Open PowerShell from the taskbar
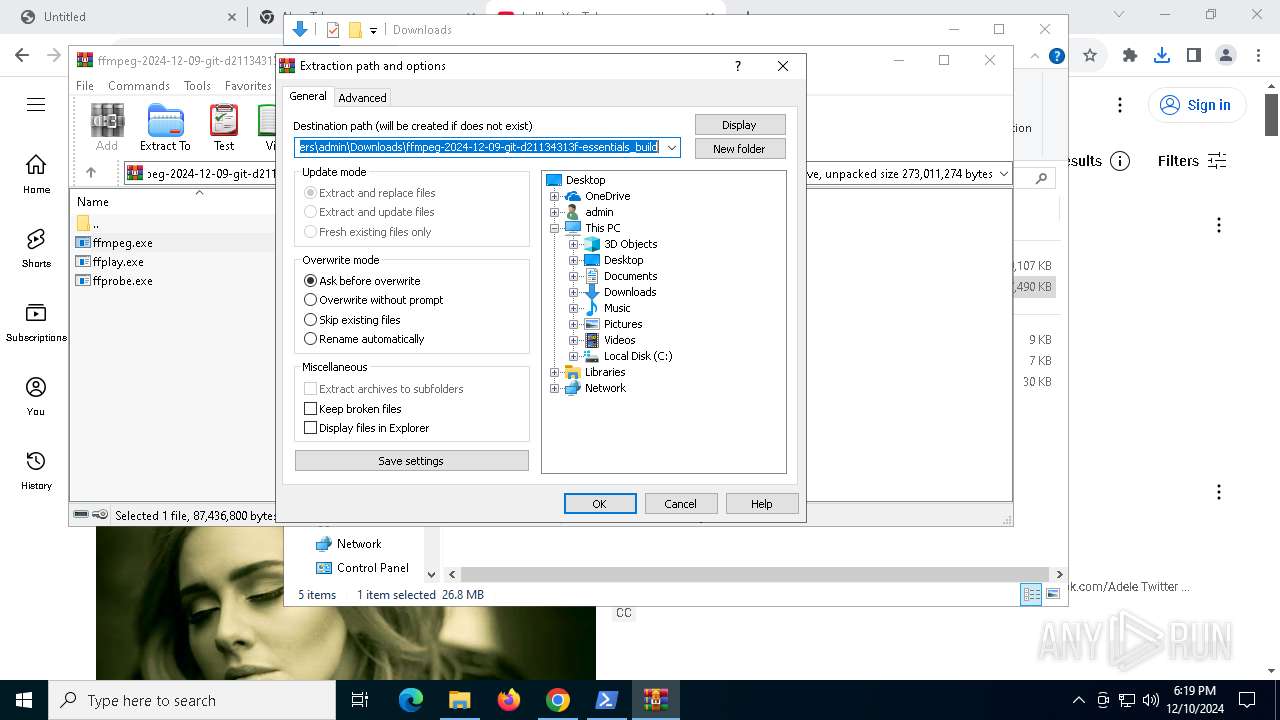1280x720 pixels. pos(607,700)
